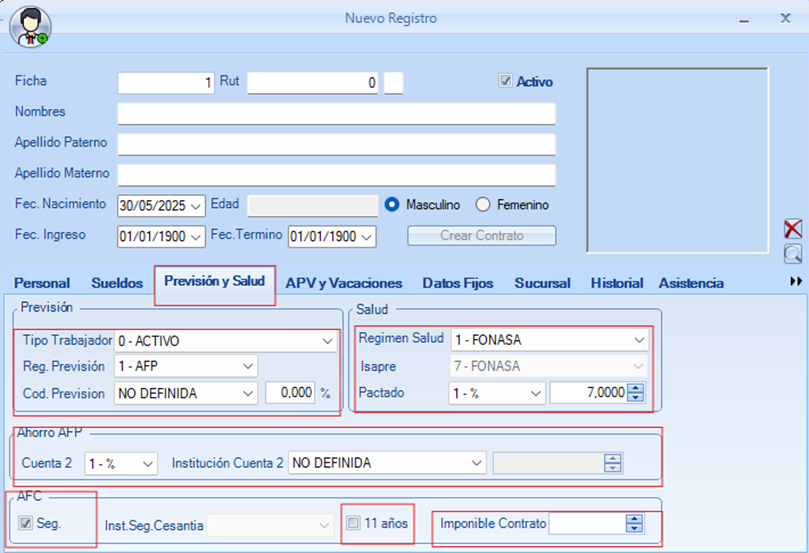Click the red X delete photo icon

click(793, 229)
